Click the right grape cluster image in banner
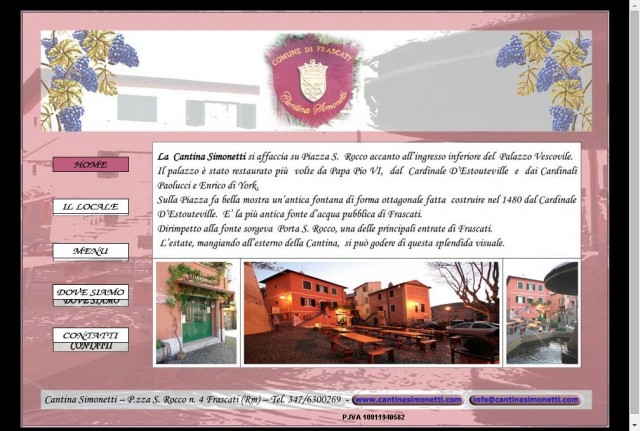The width and height of the screenshot is (640, 431). point(544,80)
